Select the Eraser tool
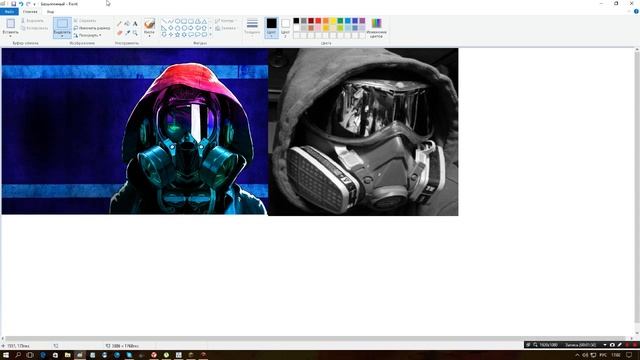 pyautogui.click(x=120, y=32)
